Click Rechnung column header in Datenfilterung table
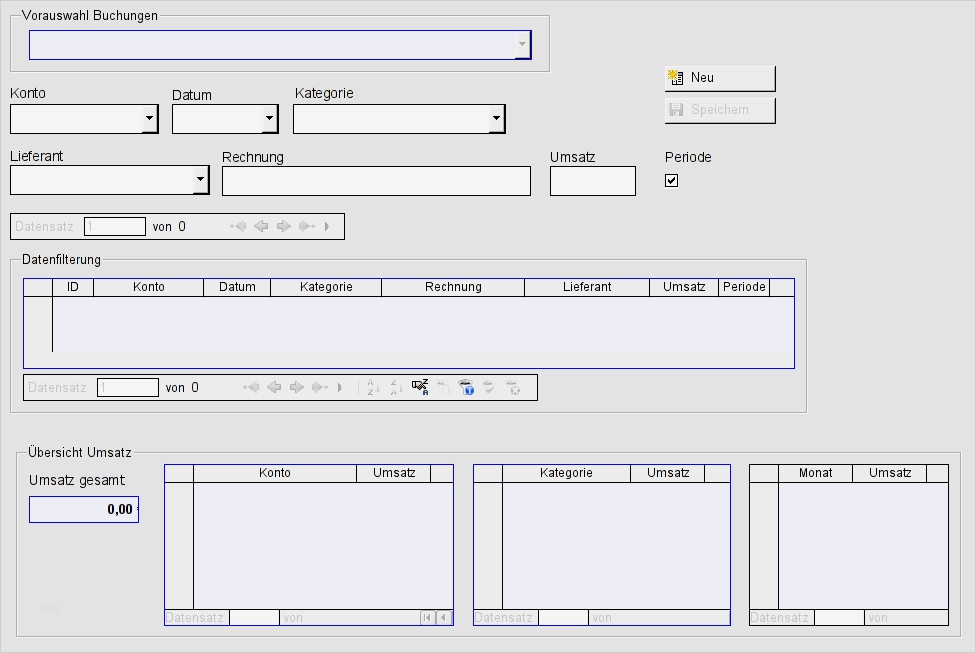This screenshot has height=653, width=976. tap(453, 287)
